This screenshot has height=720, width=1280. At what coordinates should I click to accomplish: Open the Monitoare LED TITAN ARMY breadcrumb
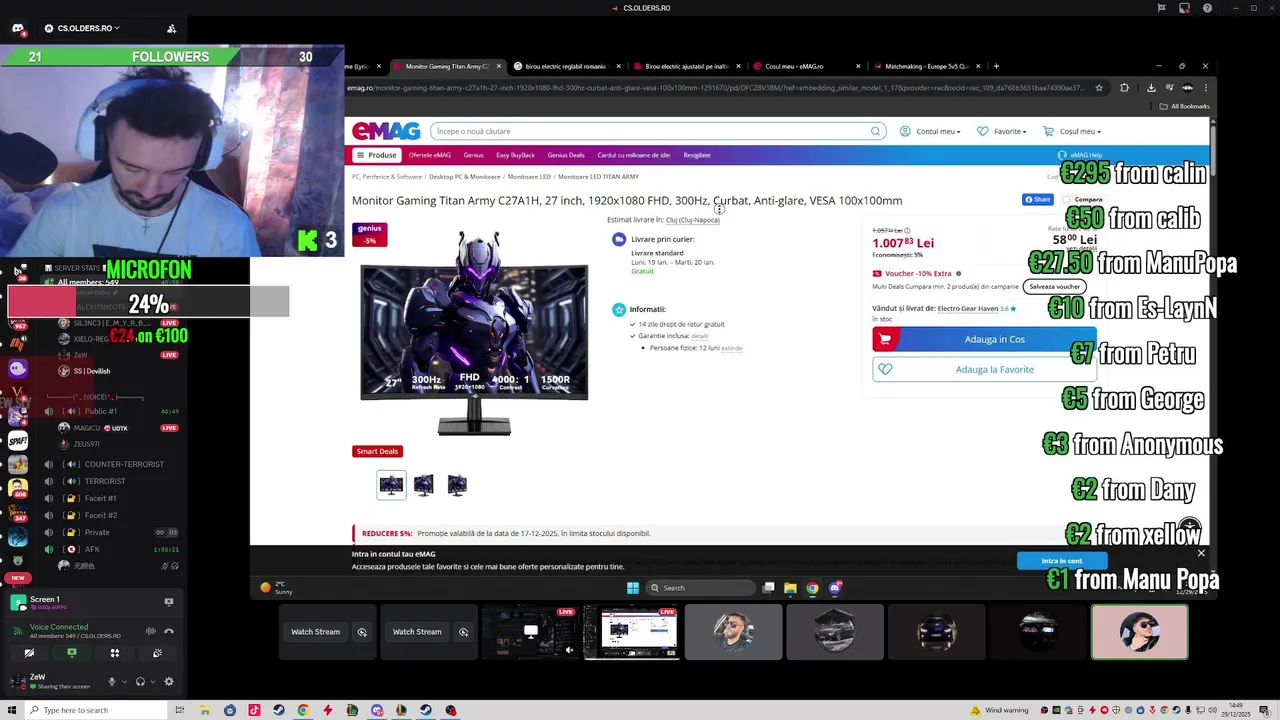598,177
